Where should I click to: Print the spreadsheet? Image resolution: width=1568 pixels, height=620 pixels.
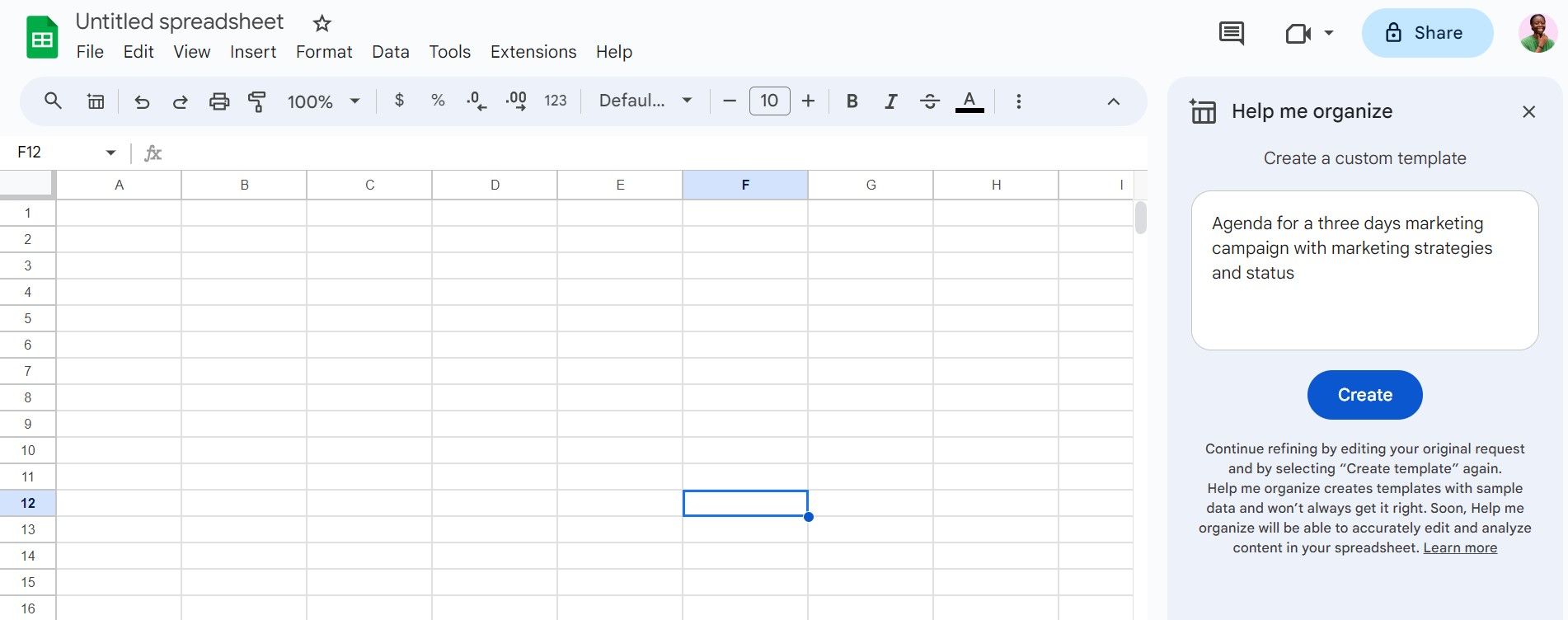pos(219,101)
